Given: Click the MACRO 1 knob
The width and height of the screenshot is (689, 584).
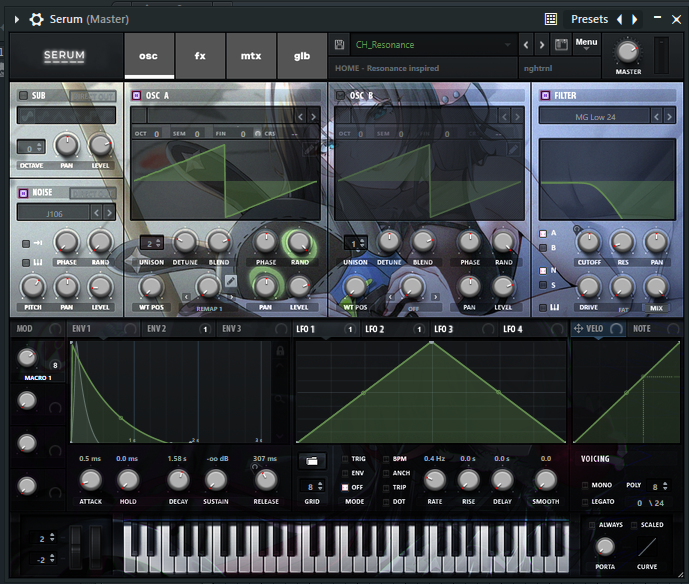Looking at the screenshot, I should pos(27,358).
